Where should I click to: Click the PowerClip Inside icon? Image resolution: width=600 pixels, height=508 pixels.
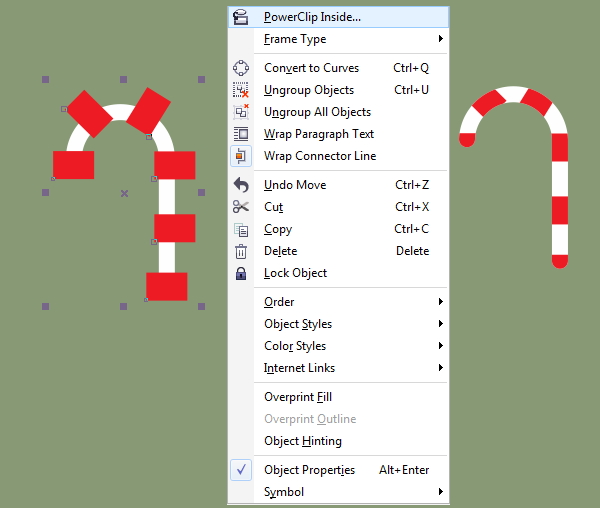241,17
